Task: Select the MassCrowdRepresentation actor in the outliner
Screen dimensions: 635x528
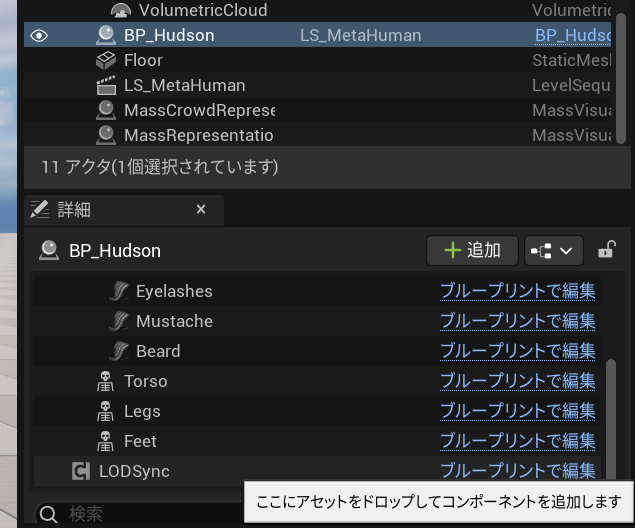Action: (x=198, y=110)
